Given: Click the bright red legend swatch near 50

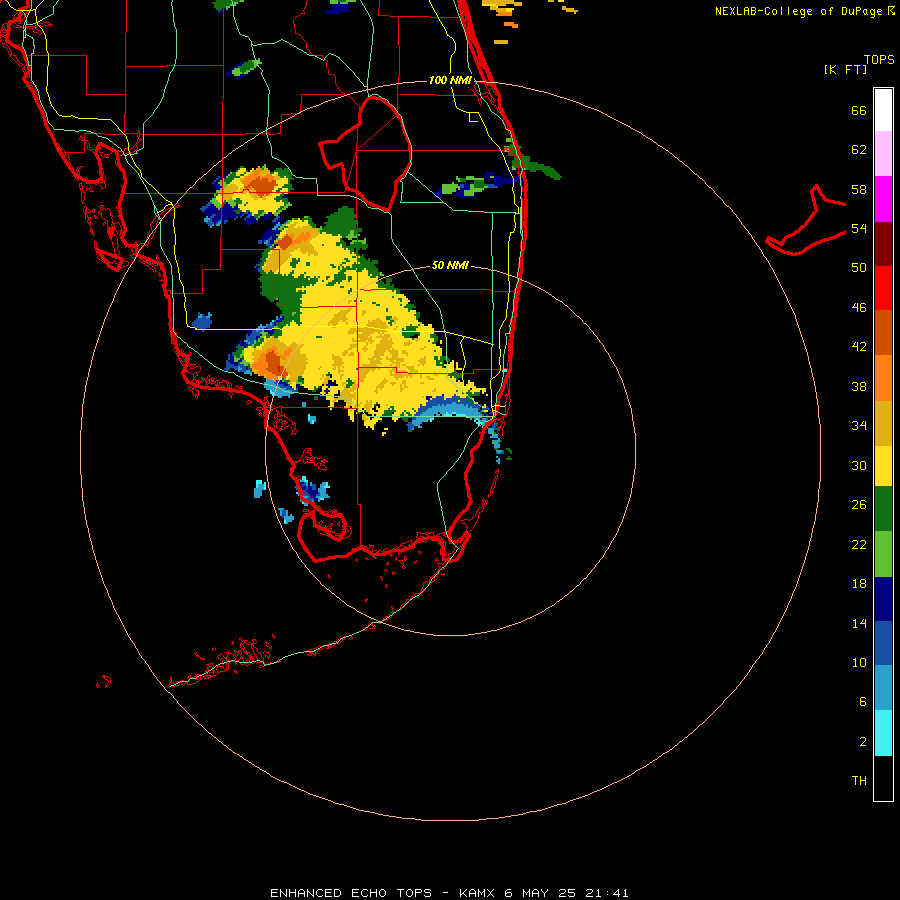Looking at the screenshot, I should [x=883, y=288].
